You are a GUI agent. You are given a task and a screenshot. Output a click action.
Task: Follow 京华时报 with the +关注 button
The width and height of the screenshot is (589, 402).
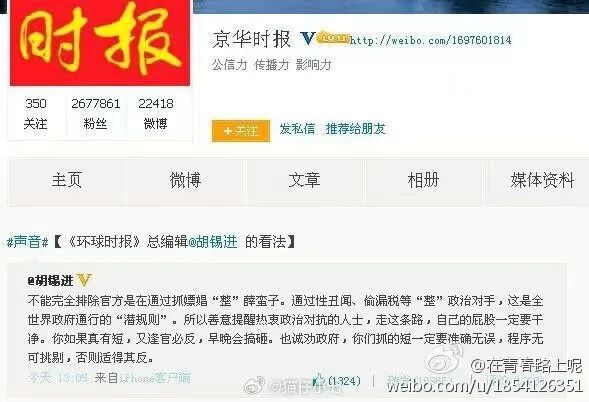tap(241, 131)
